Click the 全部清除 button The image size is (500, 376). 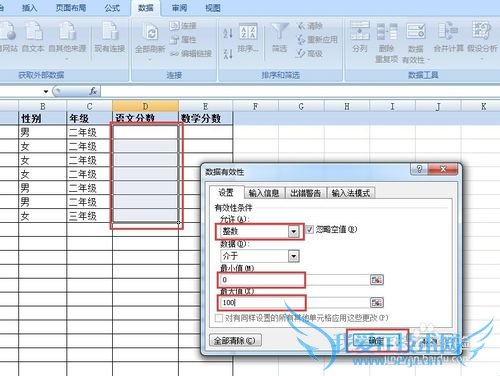pos(235,341)
